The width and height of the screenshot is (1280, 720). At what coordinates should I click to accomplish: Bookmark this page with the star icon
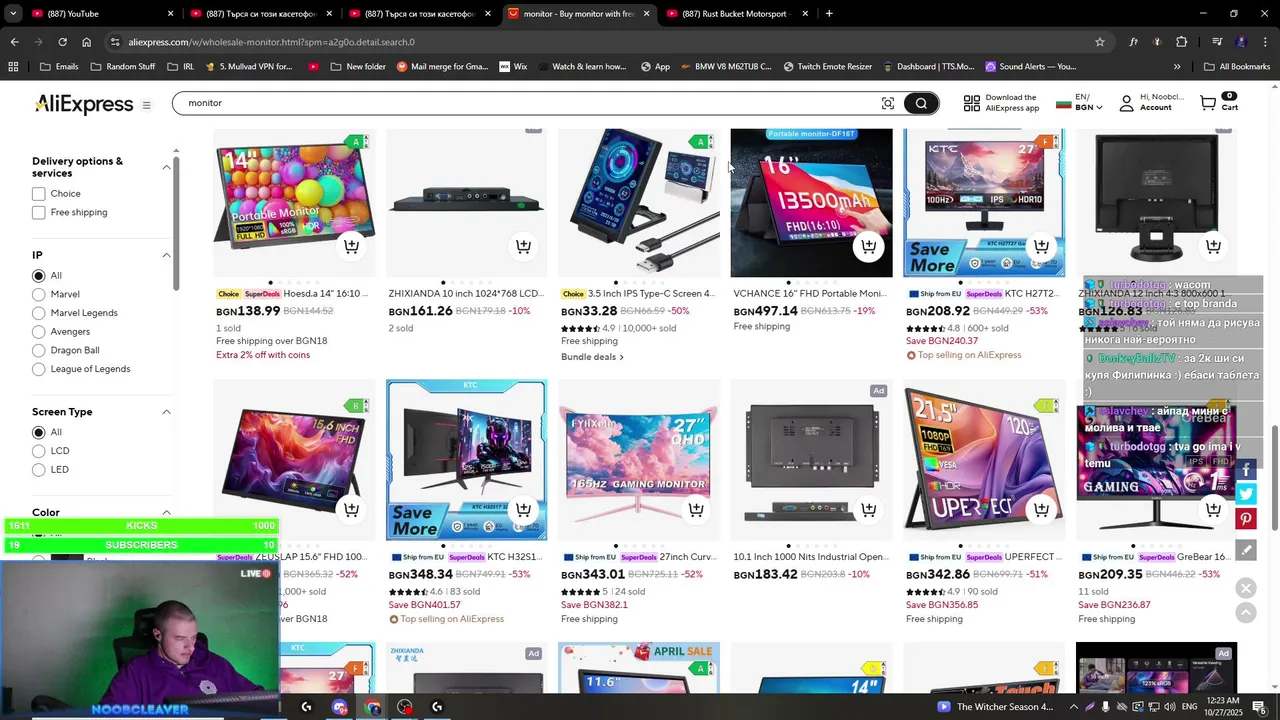[1100, 42]
